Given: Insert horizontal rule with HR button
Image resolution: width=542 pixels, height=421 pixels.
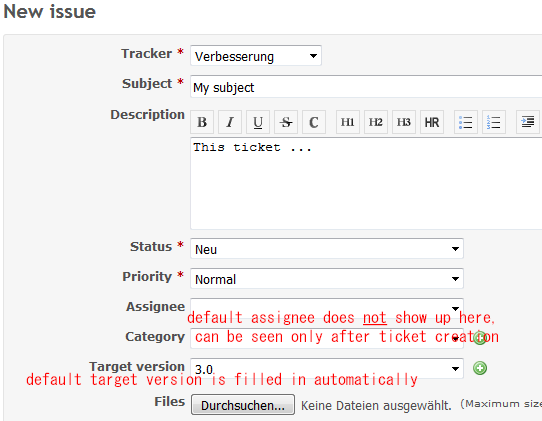Looking at the screenshot, I should pyautogui.click(x=432, y=122).
